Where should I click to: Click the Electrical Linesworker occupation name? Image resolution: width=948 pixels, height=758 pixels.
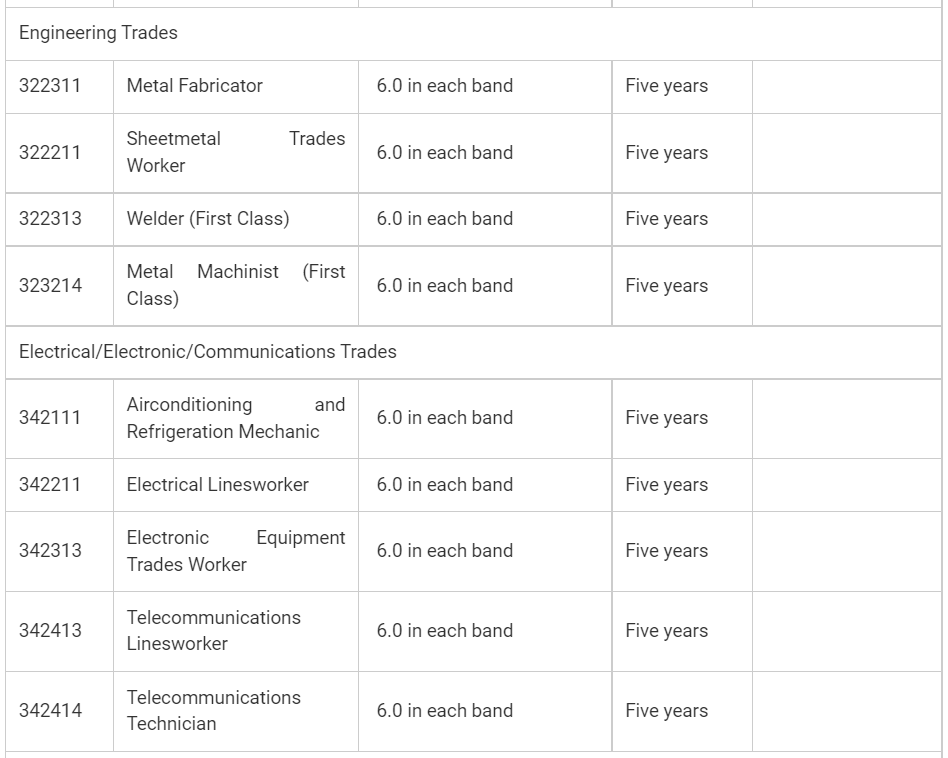click(x=217, y=485)
